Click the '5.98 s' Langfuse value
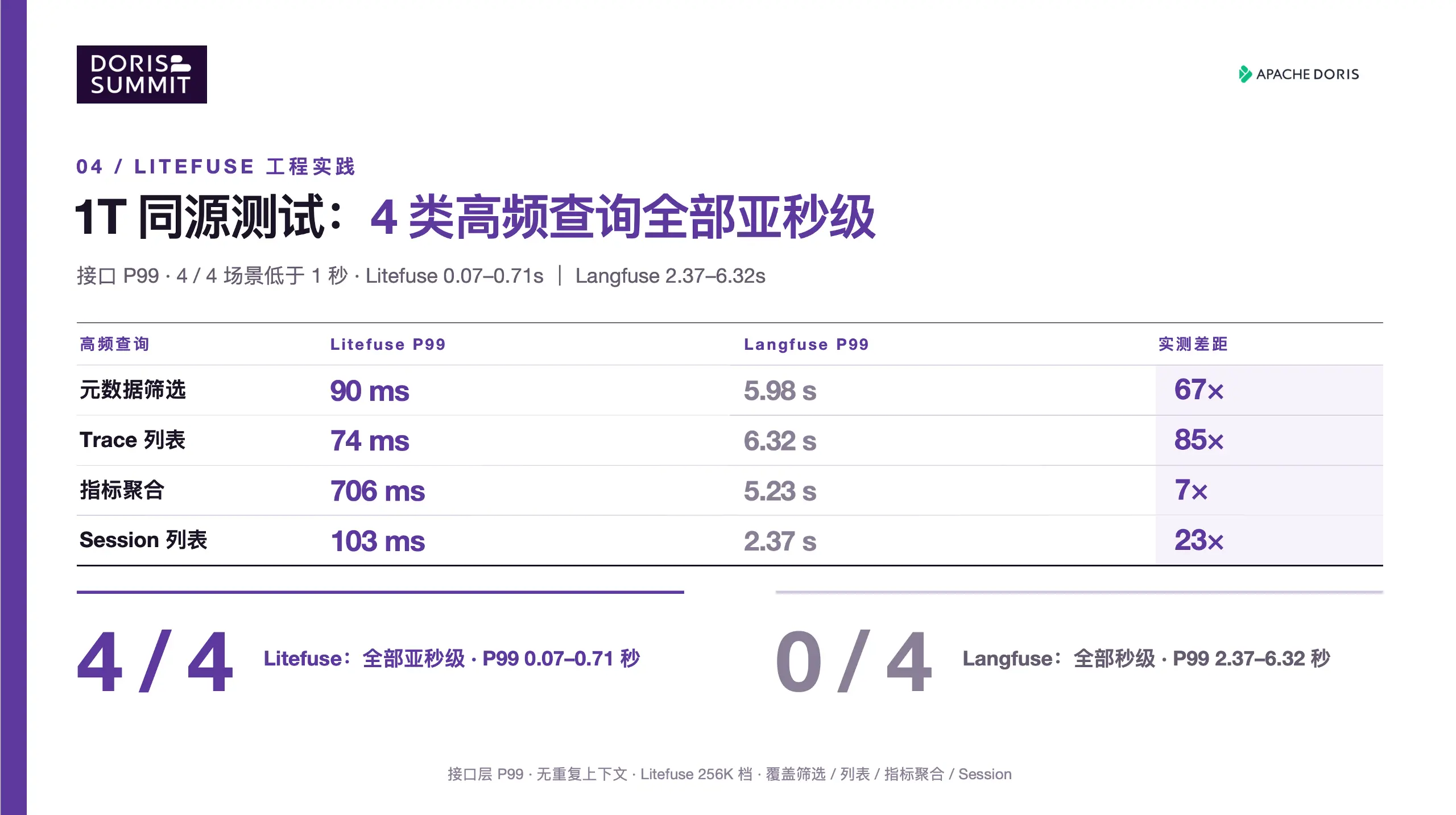Image resolution: width=1456 pixels, height=815 pixels. [780, 391]
